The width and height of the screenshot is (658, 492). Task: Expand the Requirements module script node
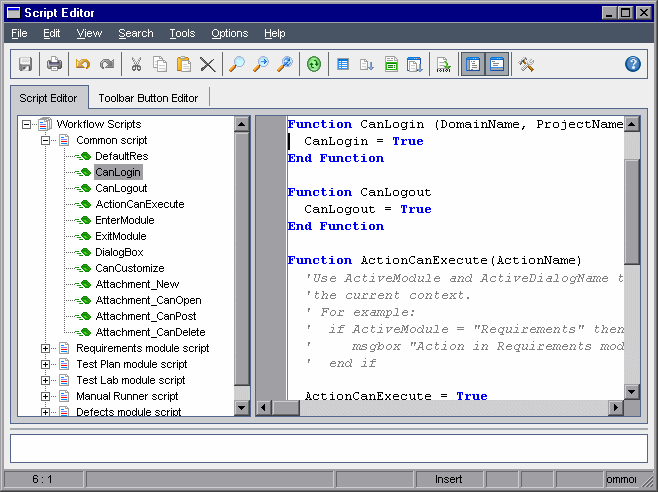(x=46, y=348)
